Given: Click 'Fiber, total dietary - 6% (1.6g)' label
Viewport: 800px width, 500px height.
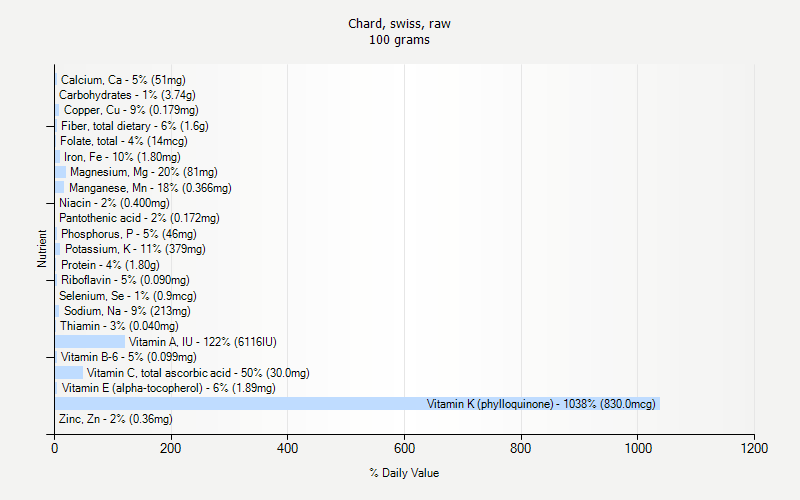Looking at the screenshot, I should 135,126.
